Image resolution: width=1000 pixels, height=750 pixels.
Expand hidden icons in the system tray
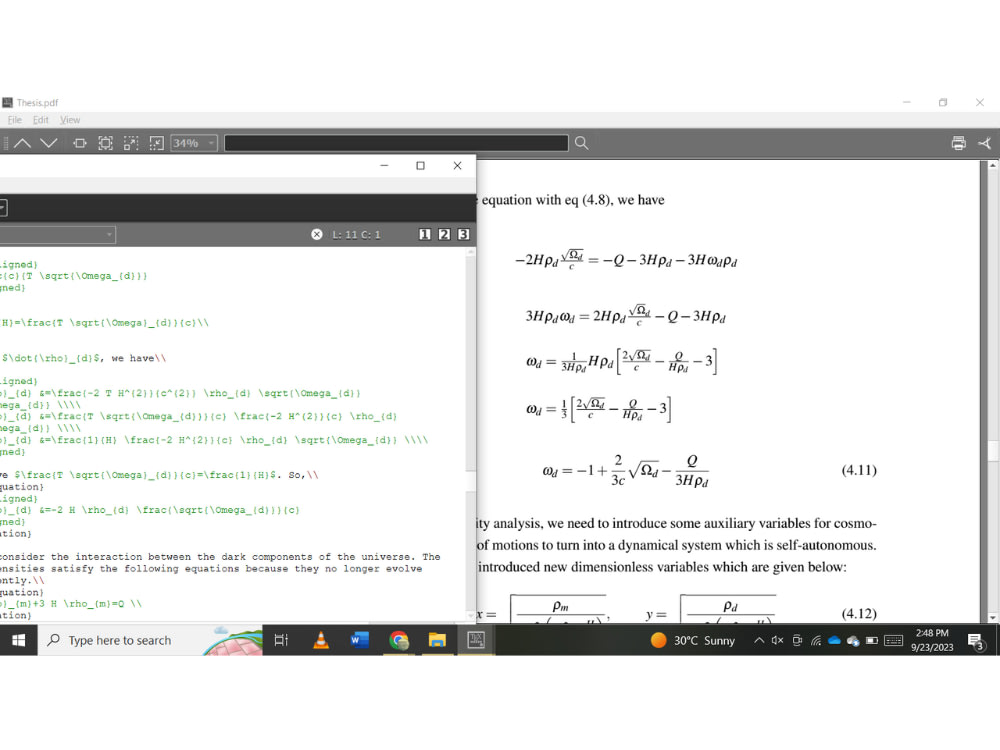point(759,640)
